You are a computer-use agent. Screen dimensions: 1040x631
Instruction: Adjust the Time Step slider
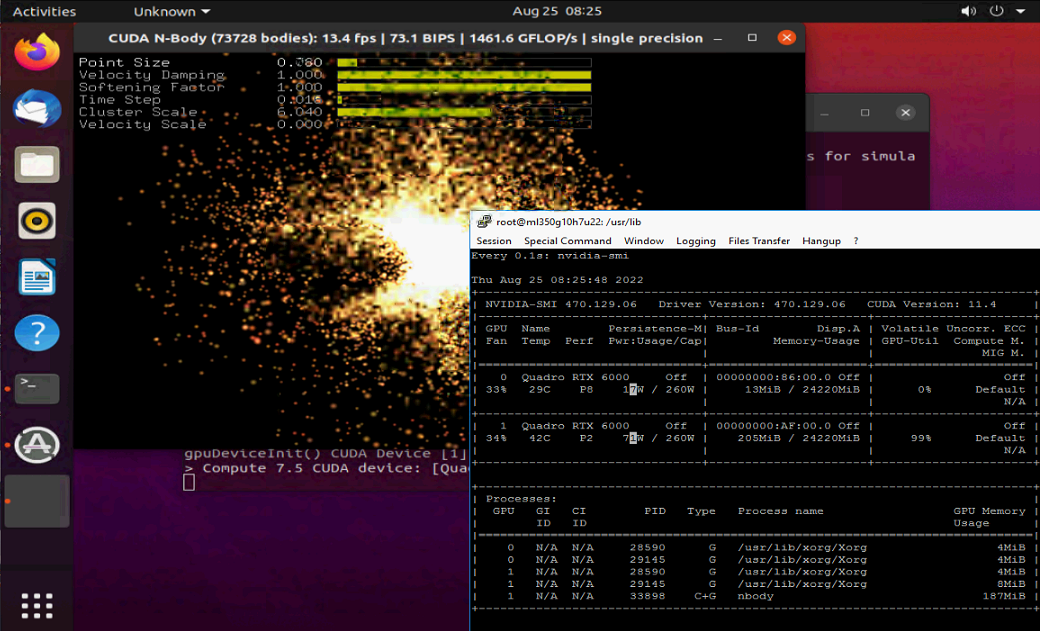pos(464,100)
